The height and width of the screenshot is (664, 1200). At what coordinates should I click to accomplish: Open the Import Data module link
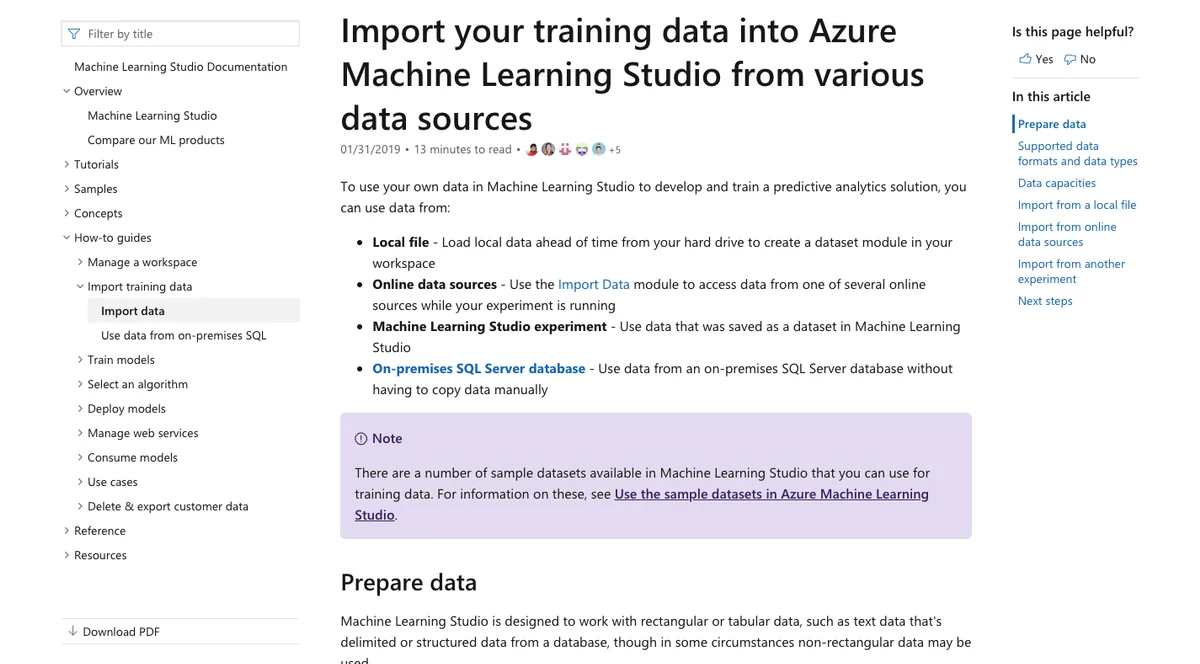point(594,284)
